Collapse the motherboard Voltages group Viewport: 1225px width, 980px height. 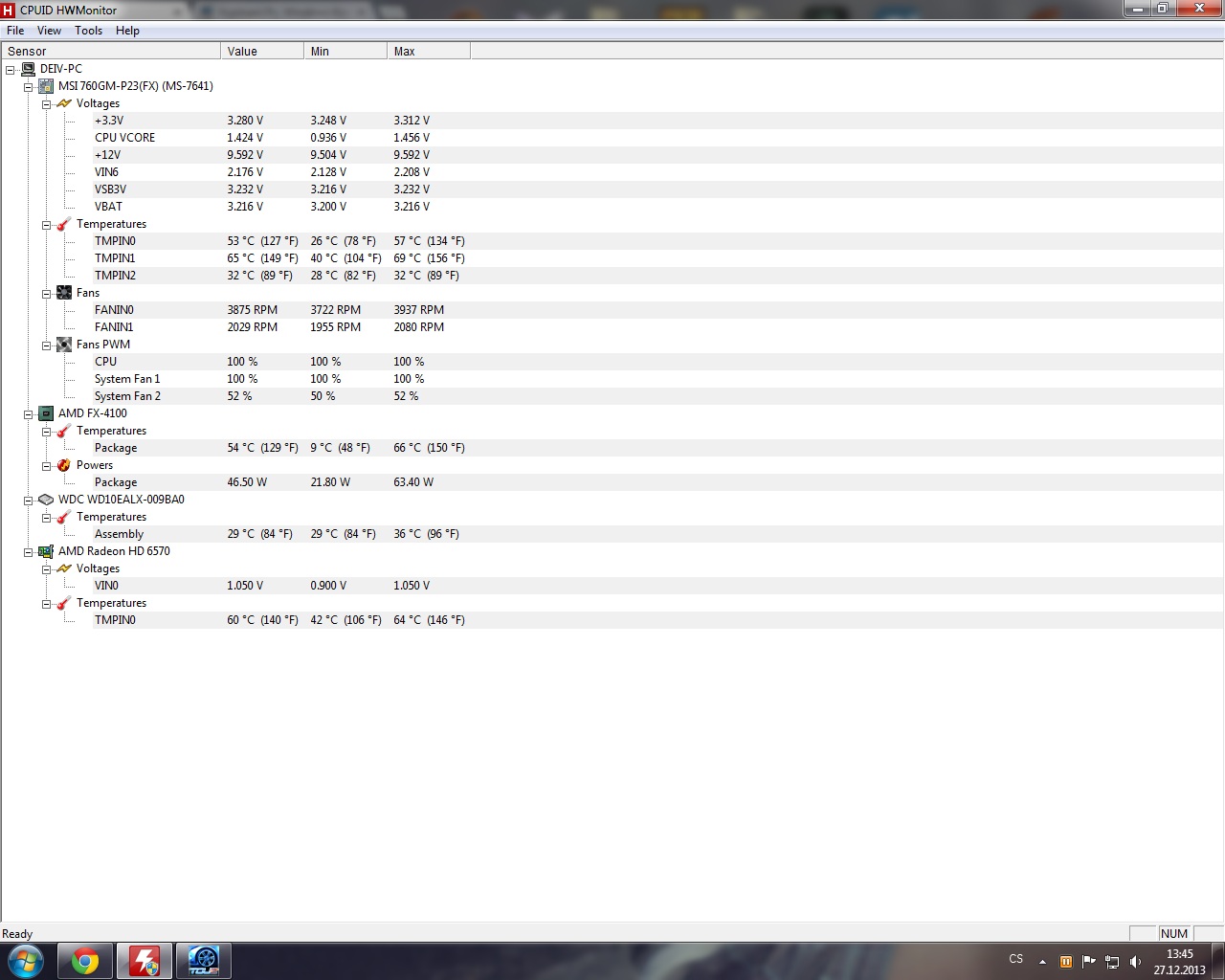[46, 103]
